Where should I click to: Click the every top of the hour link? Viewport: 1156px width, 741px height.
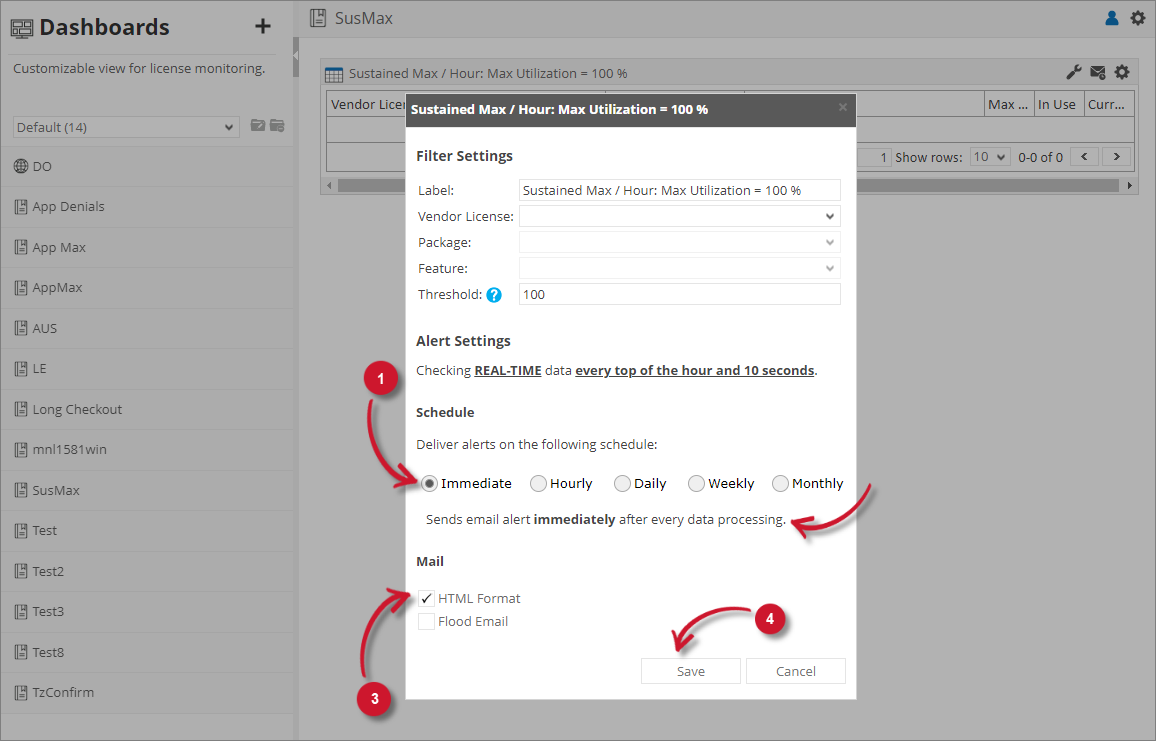coord(694,370)
